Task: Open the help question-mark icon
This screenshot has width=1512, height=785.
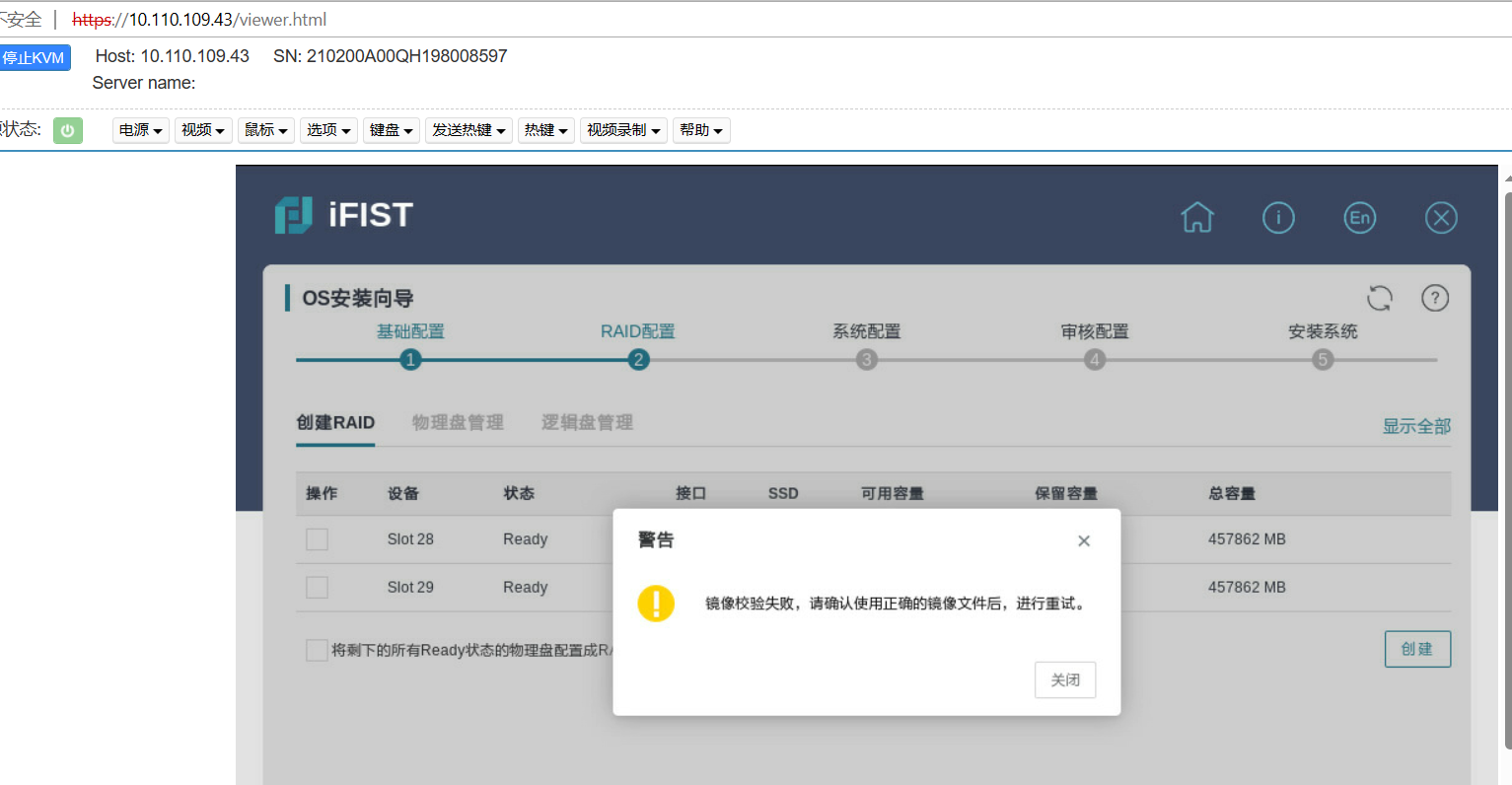Action: pos(1435,298)
